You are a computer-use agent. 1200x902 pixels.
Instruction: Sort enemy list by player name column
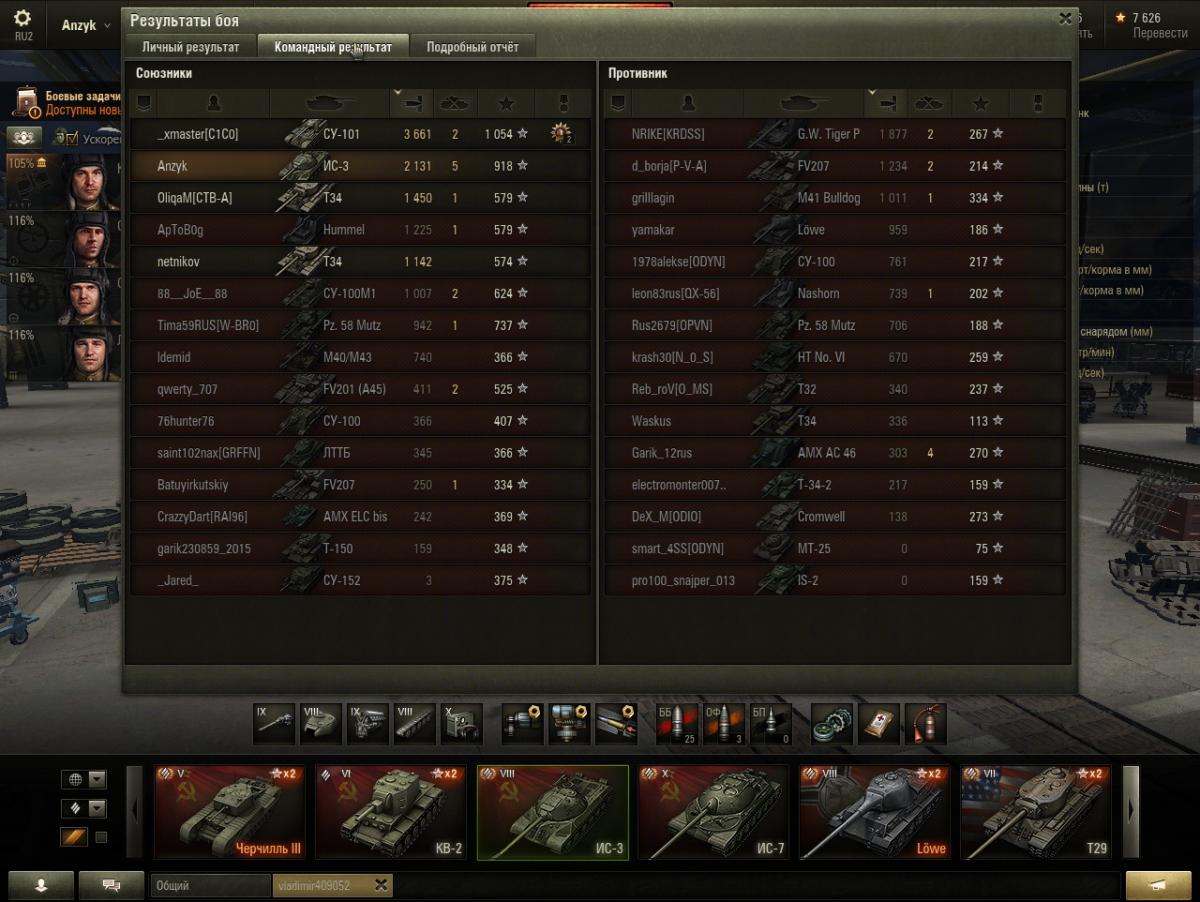(687, 102)
